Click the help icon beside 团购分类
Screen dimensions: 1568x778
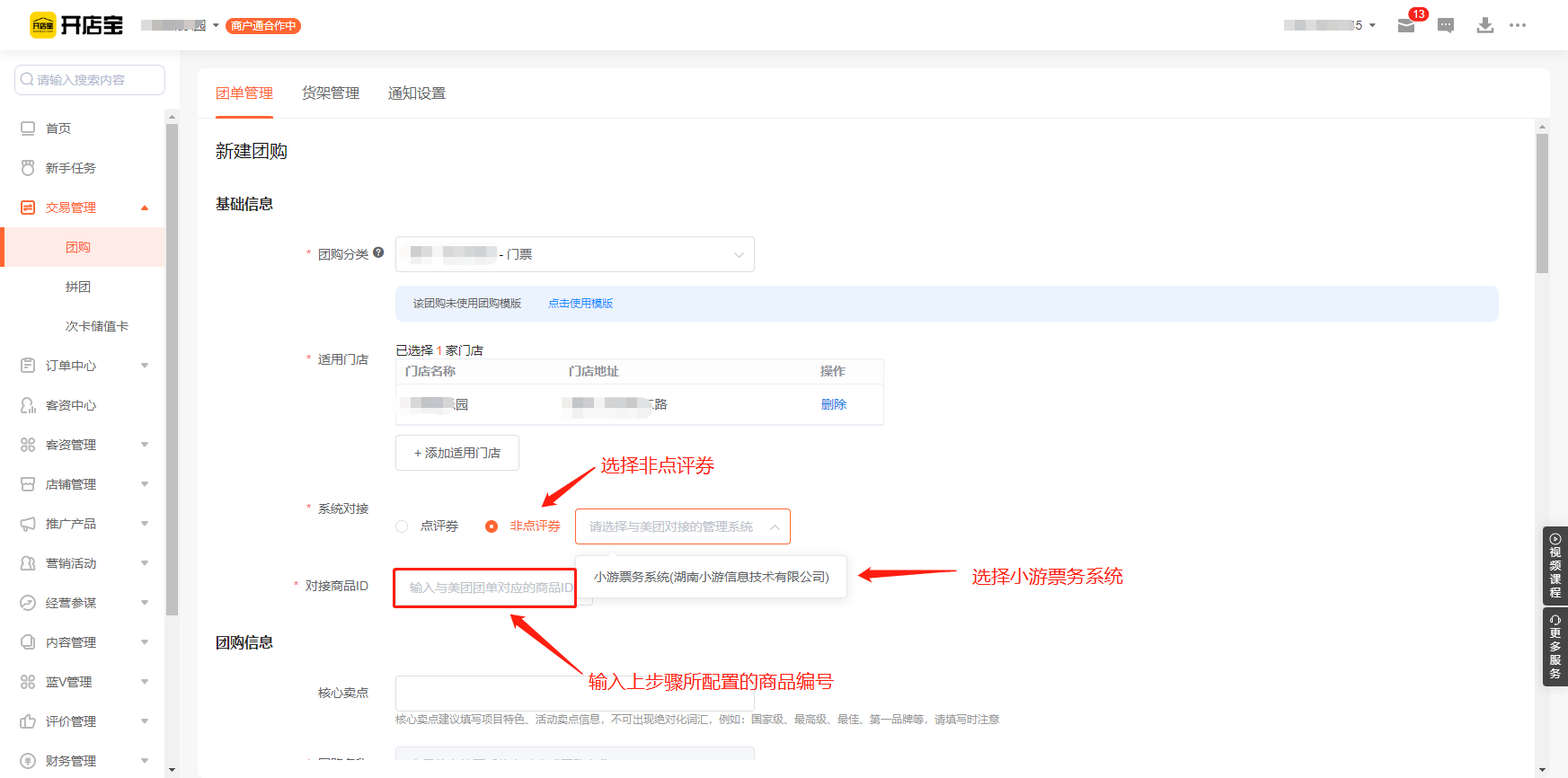click(x=378, y=253)
